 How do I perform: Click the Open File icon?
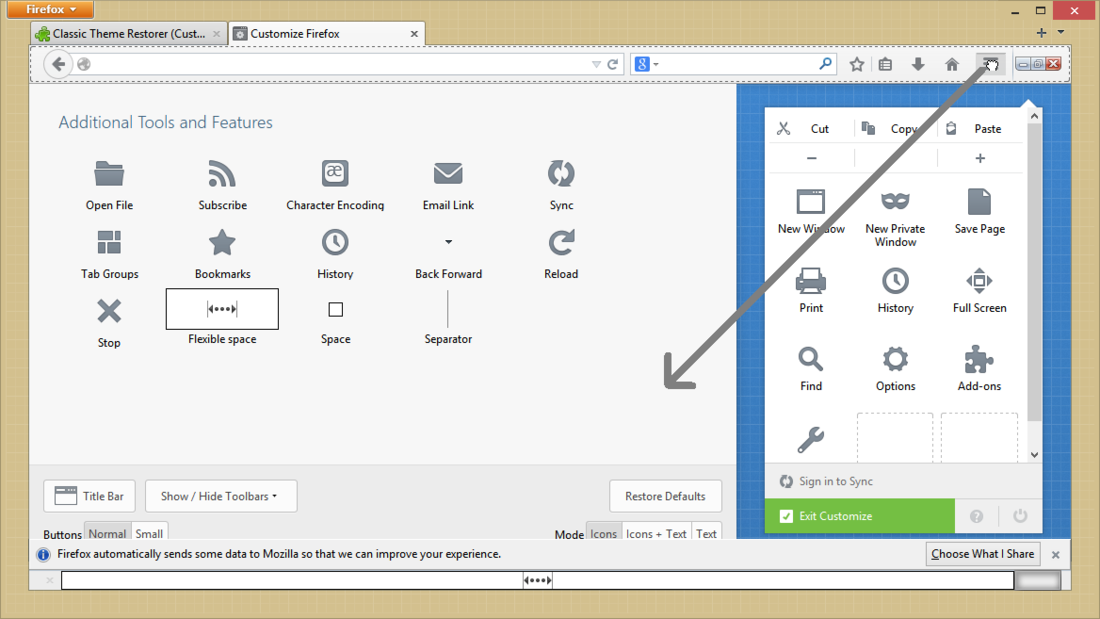(x=109, y=174)
